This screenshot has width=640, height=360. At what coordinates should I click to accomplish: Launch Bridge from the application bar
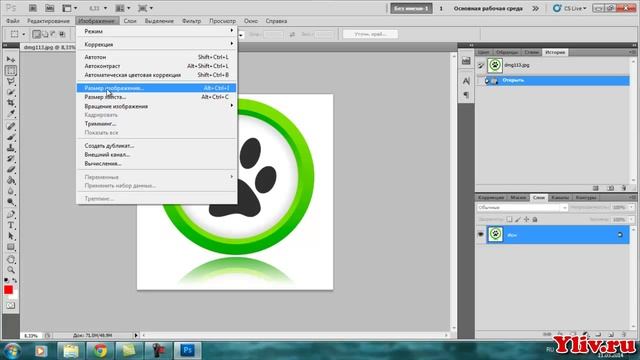[33, 8]
